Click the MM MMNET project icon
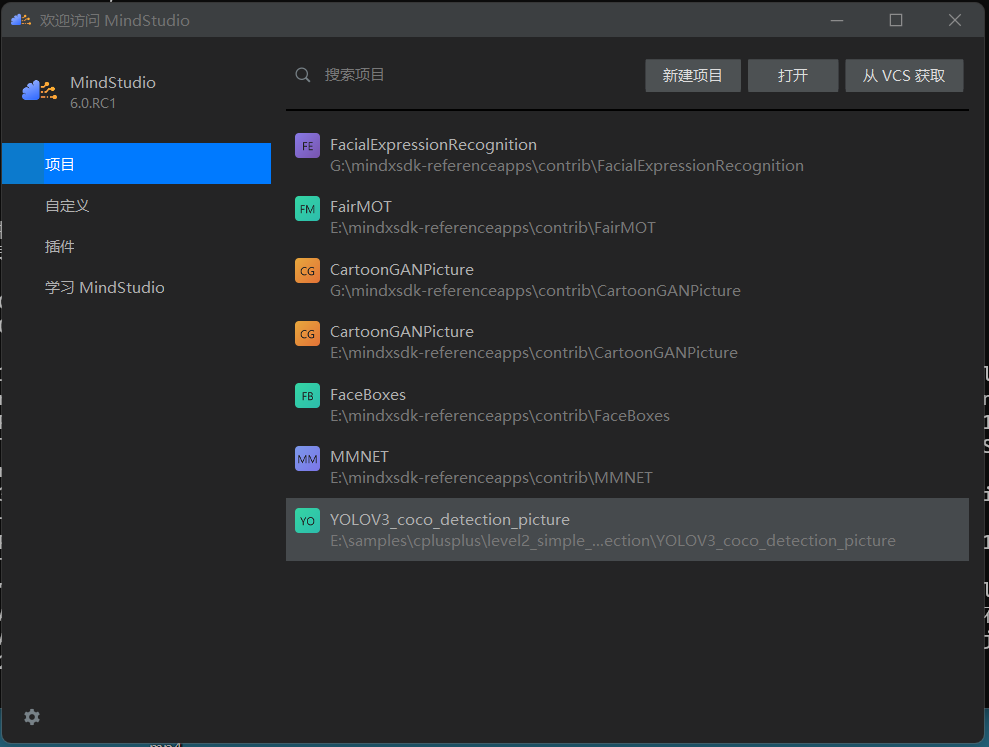 click(307, 458)
